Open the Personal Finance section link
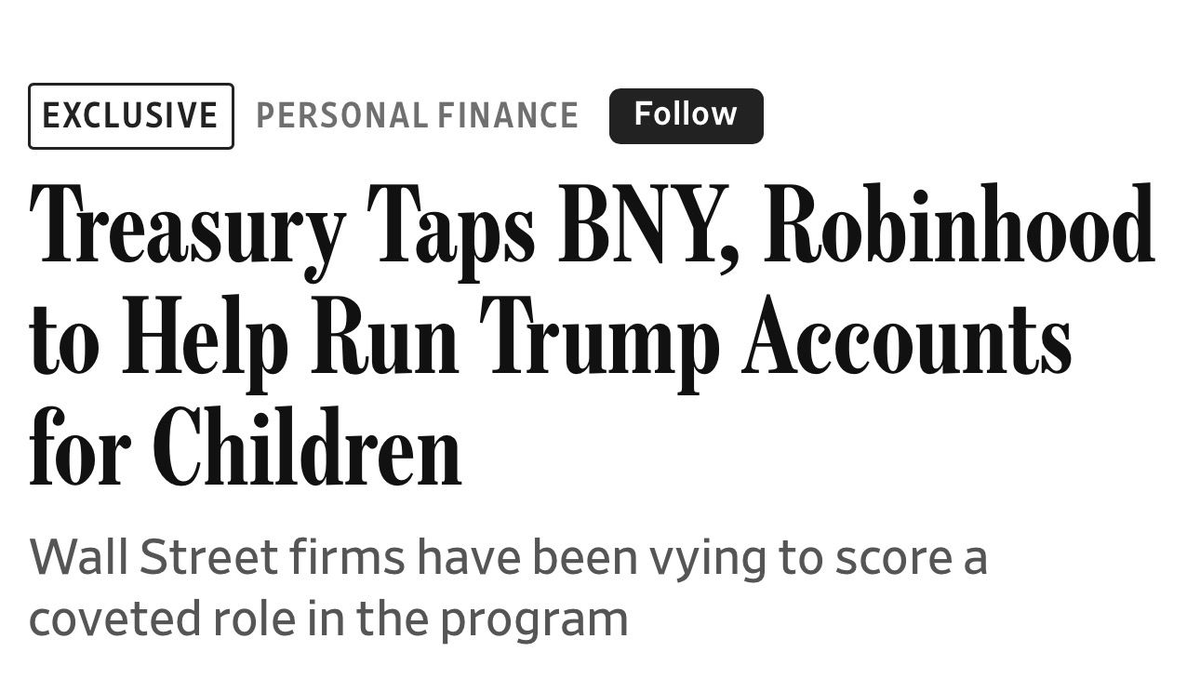Image resolution: width=1200 pixels, height=692 pixels. point(417,116)
